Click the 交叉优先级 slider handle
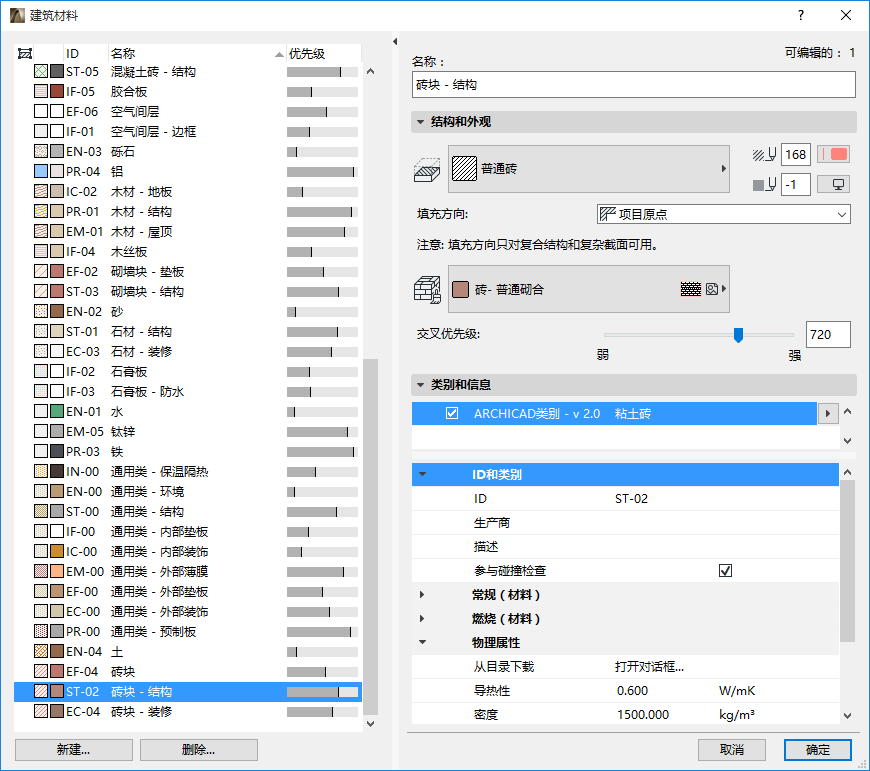The height and width of the screenshot is (771, 870). pos(738,335)
